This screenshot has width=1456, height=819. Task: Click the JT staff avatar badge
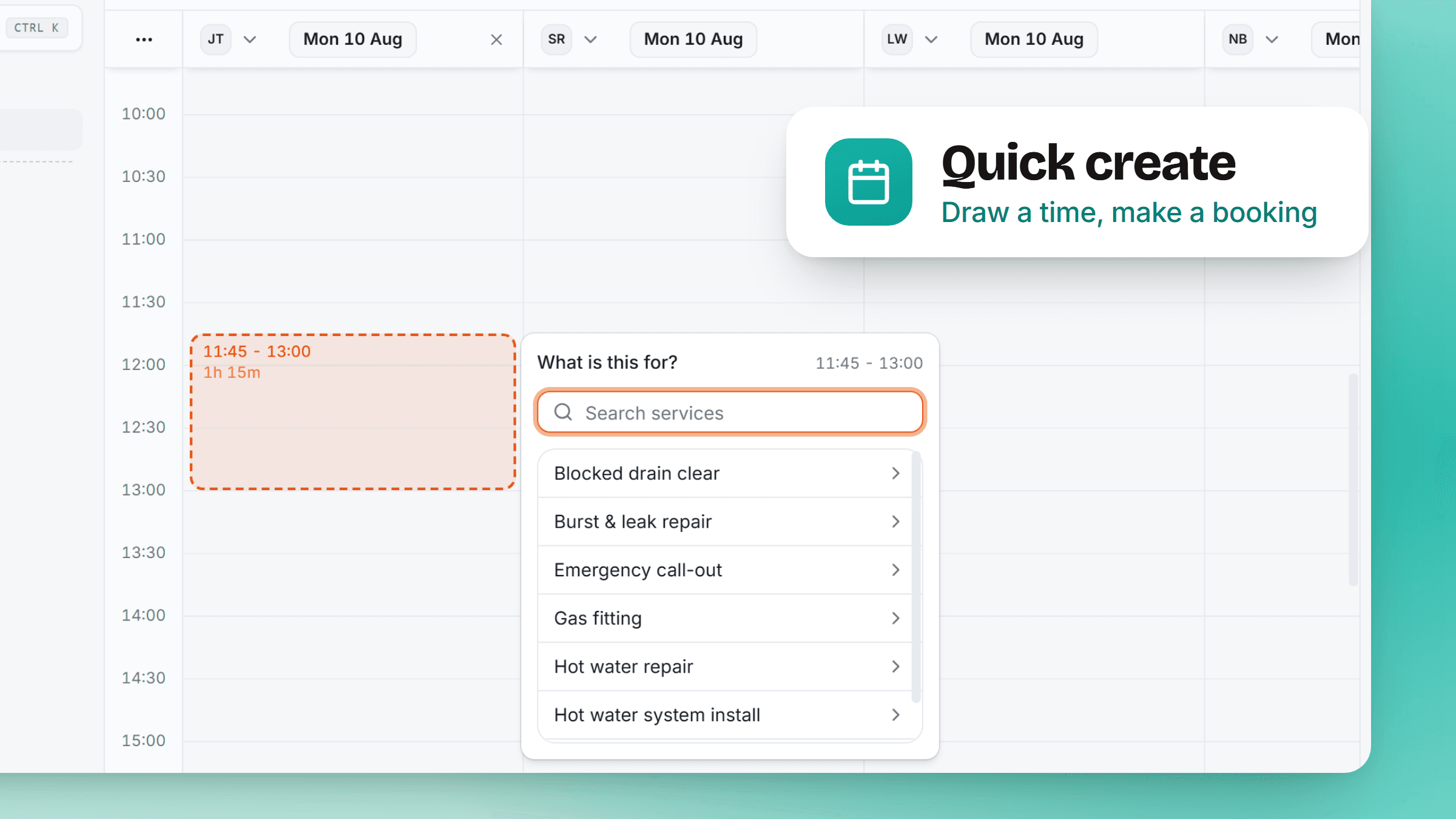click(215, 39)
